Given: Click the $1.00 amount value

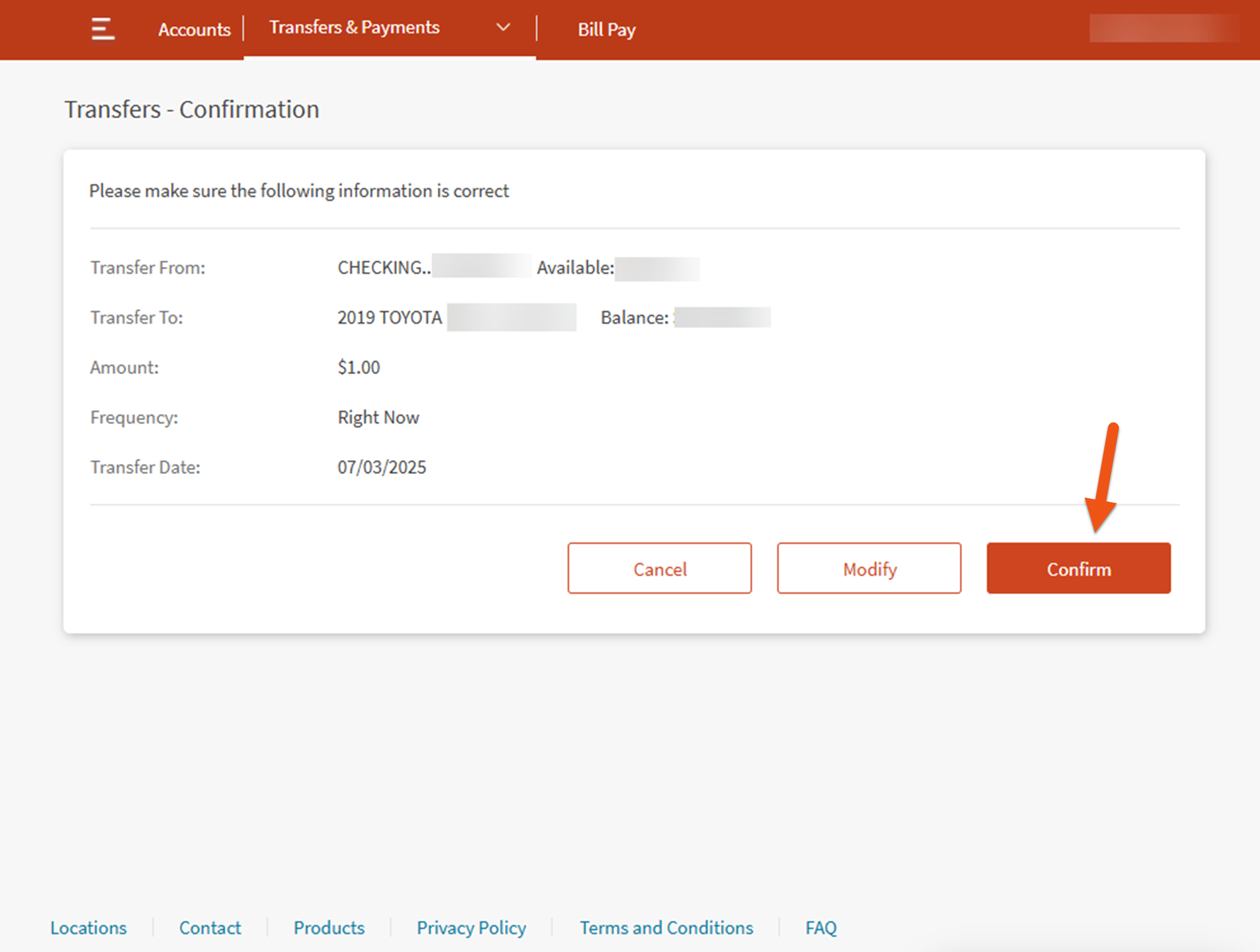Looking at the screenshot, I should pyautogui.click(x=359, y=368).
